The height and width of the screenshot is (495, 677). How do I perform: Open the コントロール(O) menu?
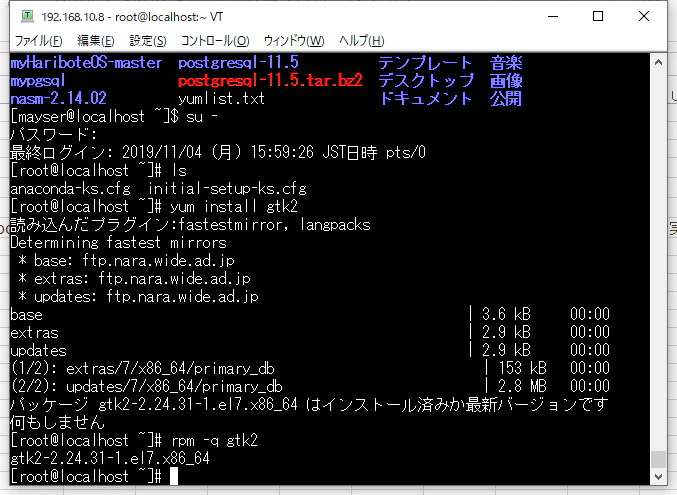point(215,41)
